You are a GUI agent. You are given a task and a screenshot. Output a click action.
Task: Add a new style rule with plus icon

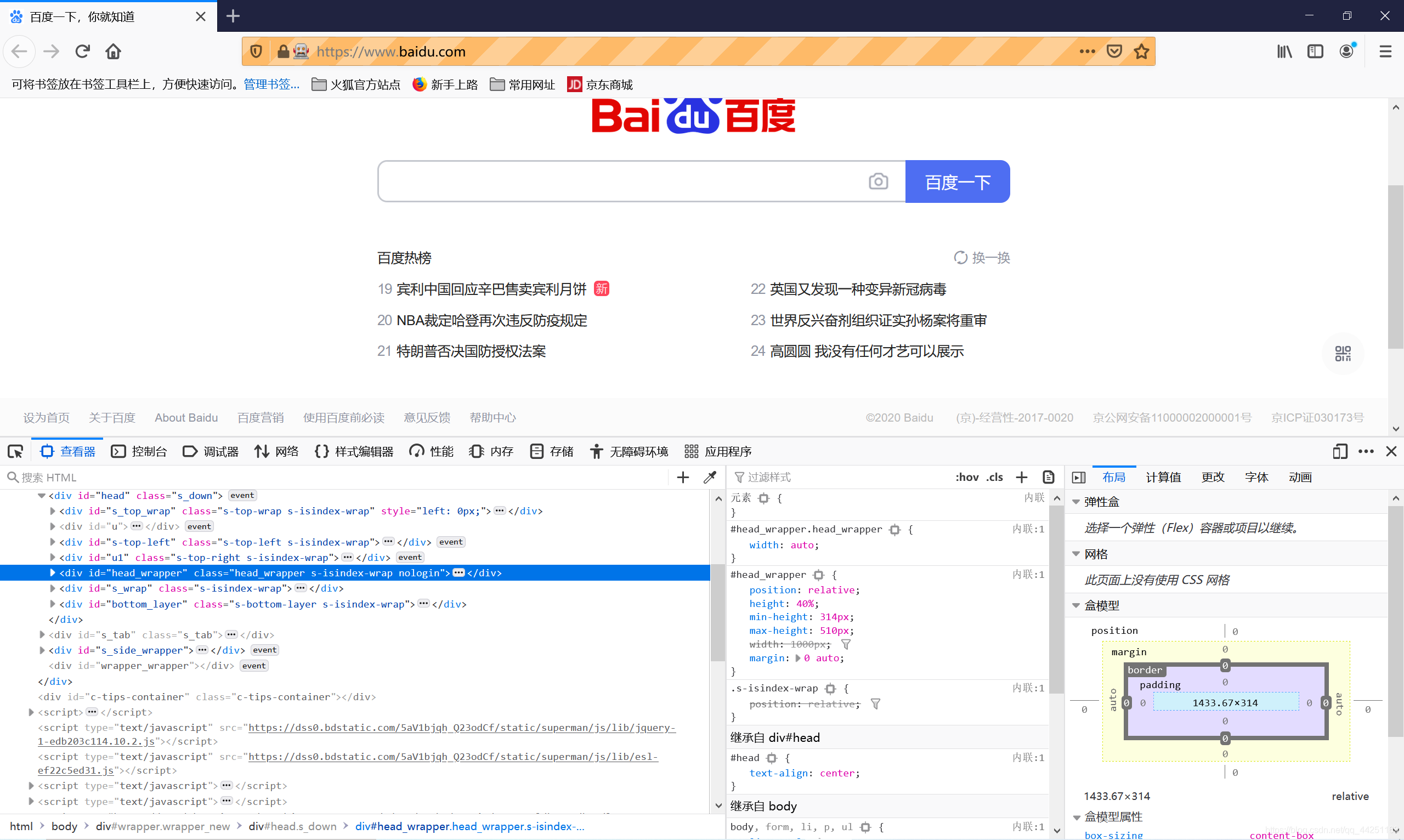click(x=1021, y=477)
